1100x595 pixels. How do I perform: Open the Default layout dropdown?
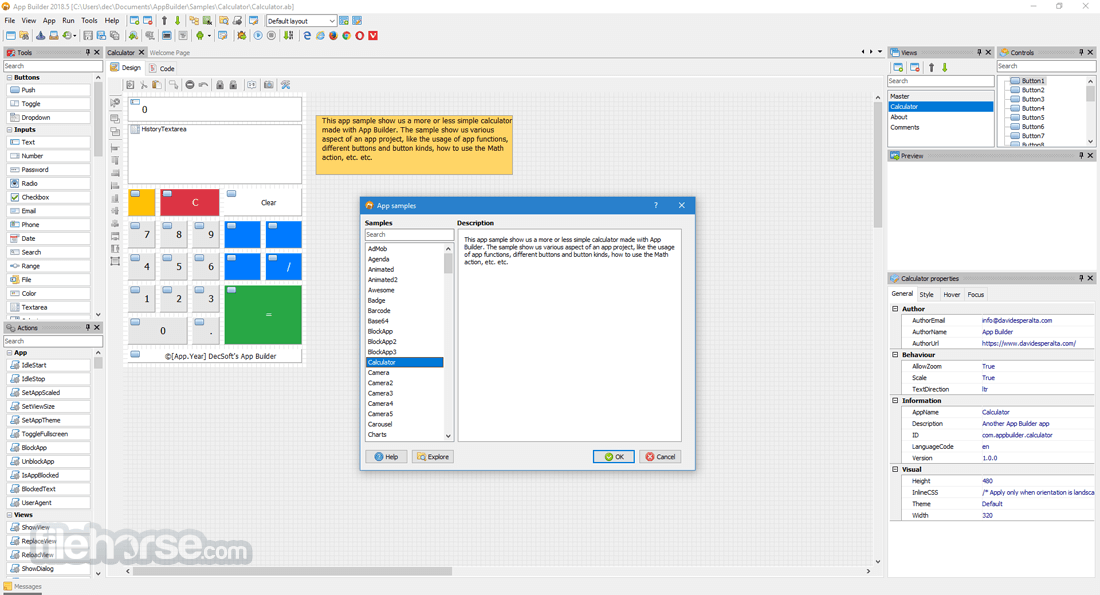[x=301, y=21]
